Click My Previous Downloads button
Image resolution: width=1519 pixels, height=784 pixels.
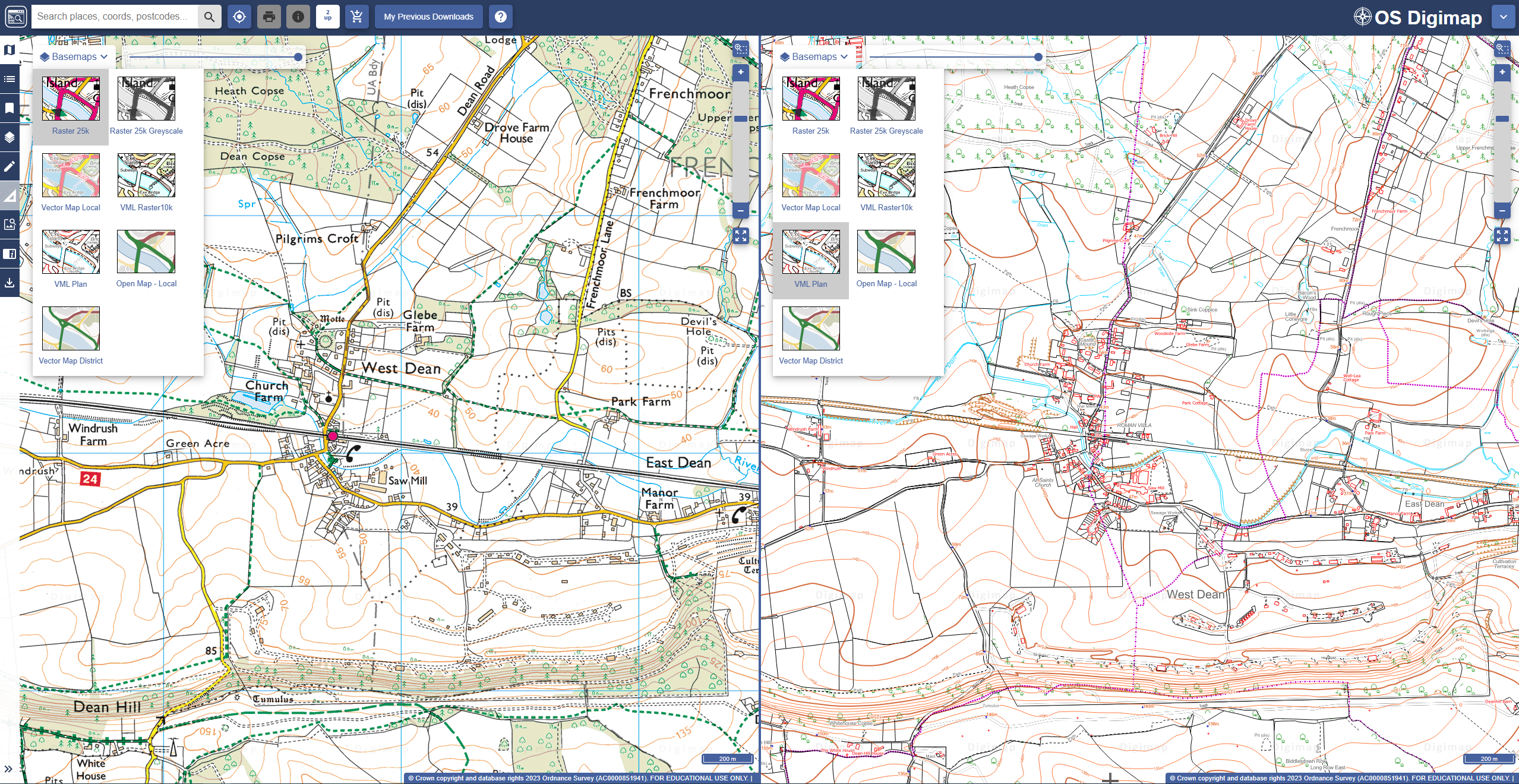click(428, 17)
